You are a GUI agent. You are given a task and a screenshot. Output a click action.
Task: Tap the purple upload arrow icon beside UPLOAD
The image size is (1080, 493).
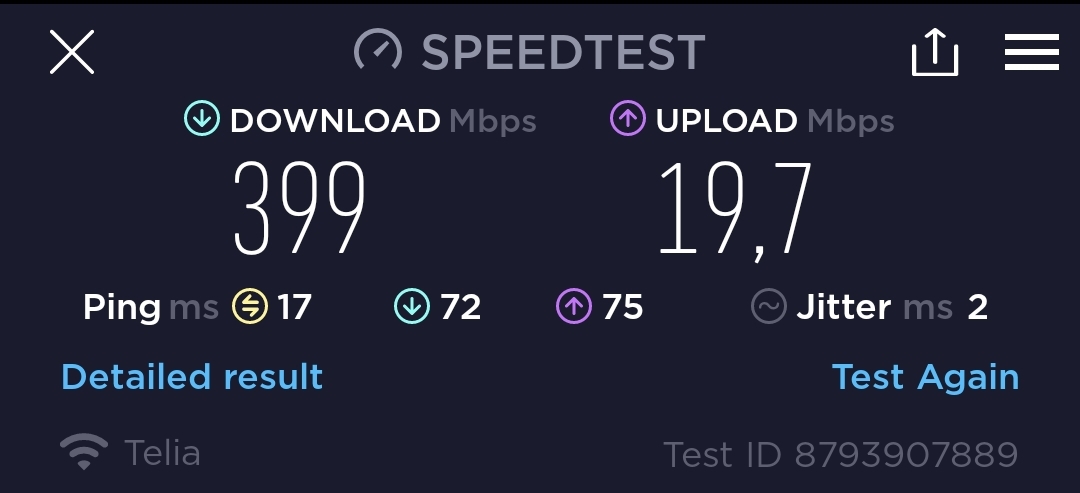(x=627, y=118)
